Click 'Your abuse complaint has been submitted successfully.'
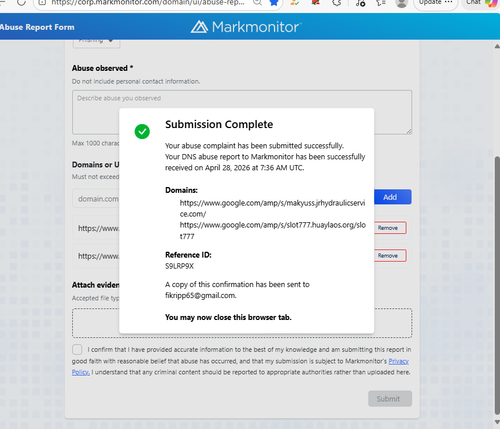 (x=254, y=146)
